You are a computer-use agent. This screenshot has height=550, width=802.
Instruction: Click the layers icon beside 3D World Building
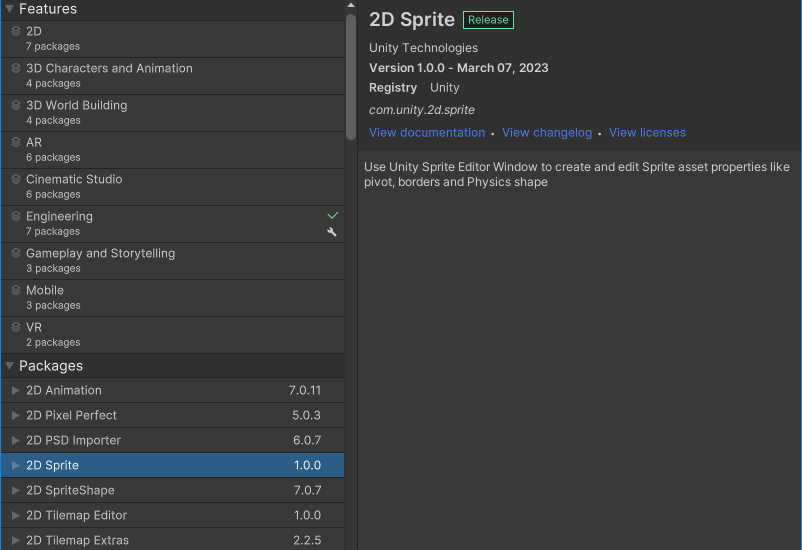16,105
